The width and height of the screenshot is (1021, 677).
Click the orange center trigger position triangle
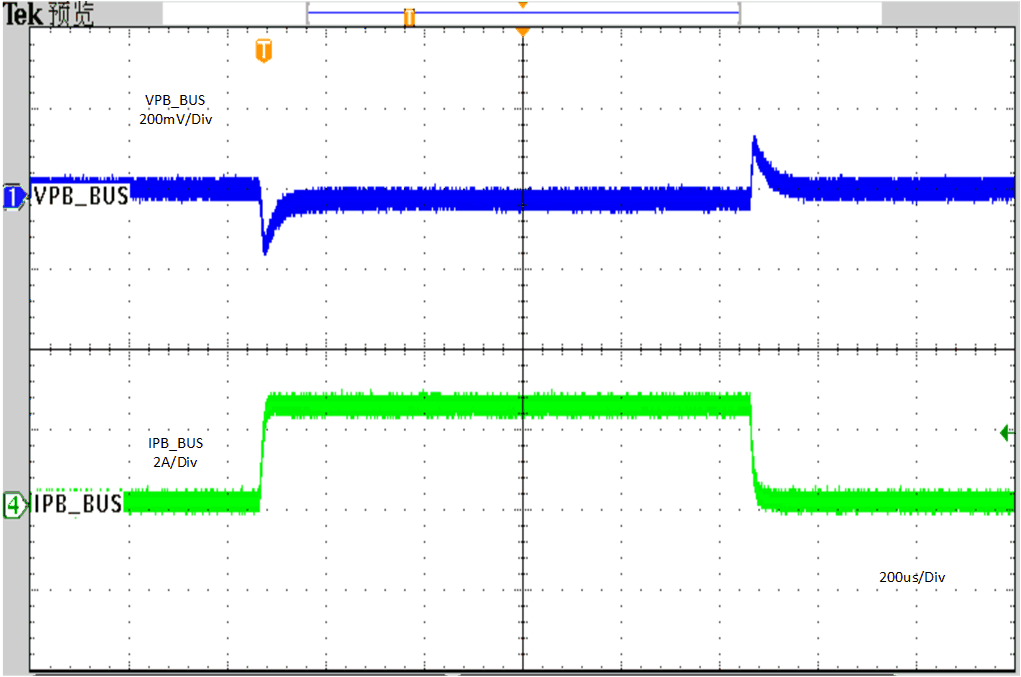[x=521, y=33]
